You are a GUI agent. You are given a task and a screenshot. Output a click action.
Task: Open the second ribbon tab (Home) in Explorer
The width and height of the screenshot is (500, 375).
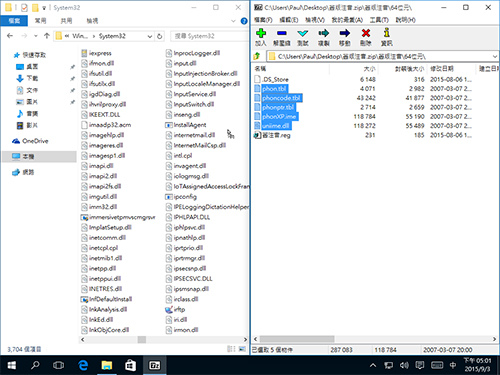pyautogui.click(x=40, y=21)
